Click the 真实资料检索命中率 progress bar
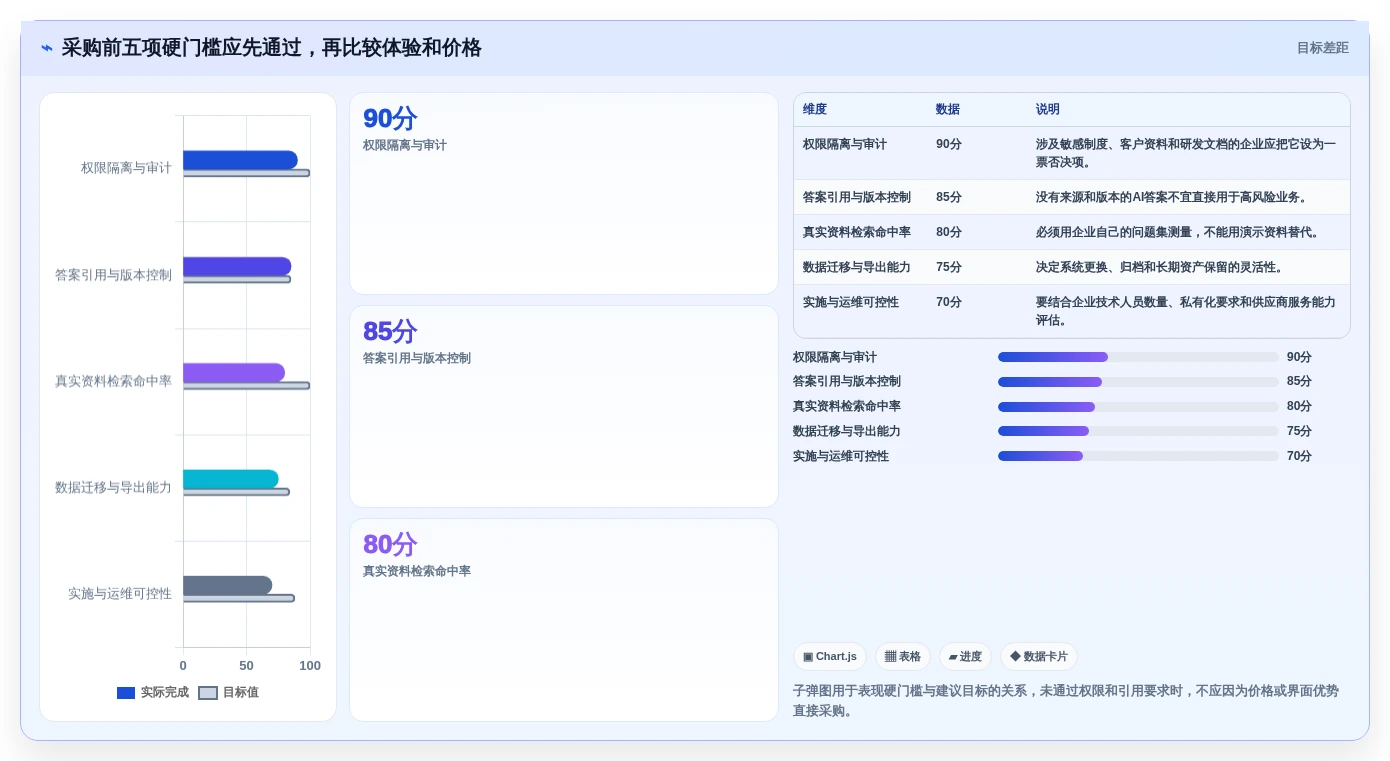This screenshot has width=1390, height=761. (1138, 407)
